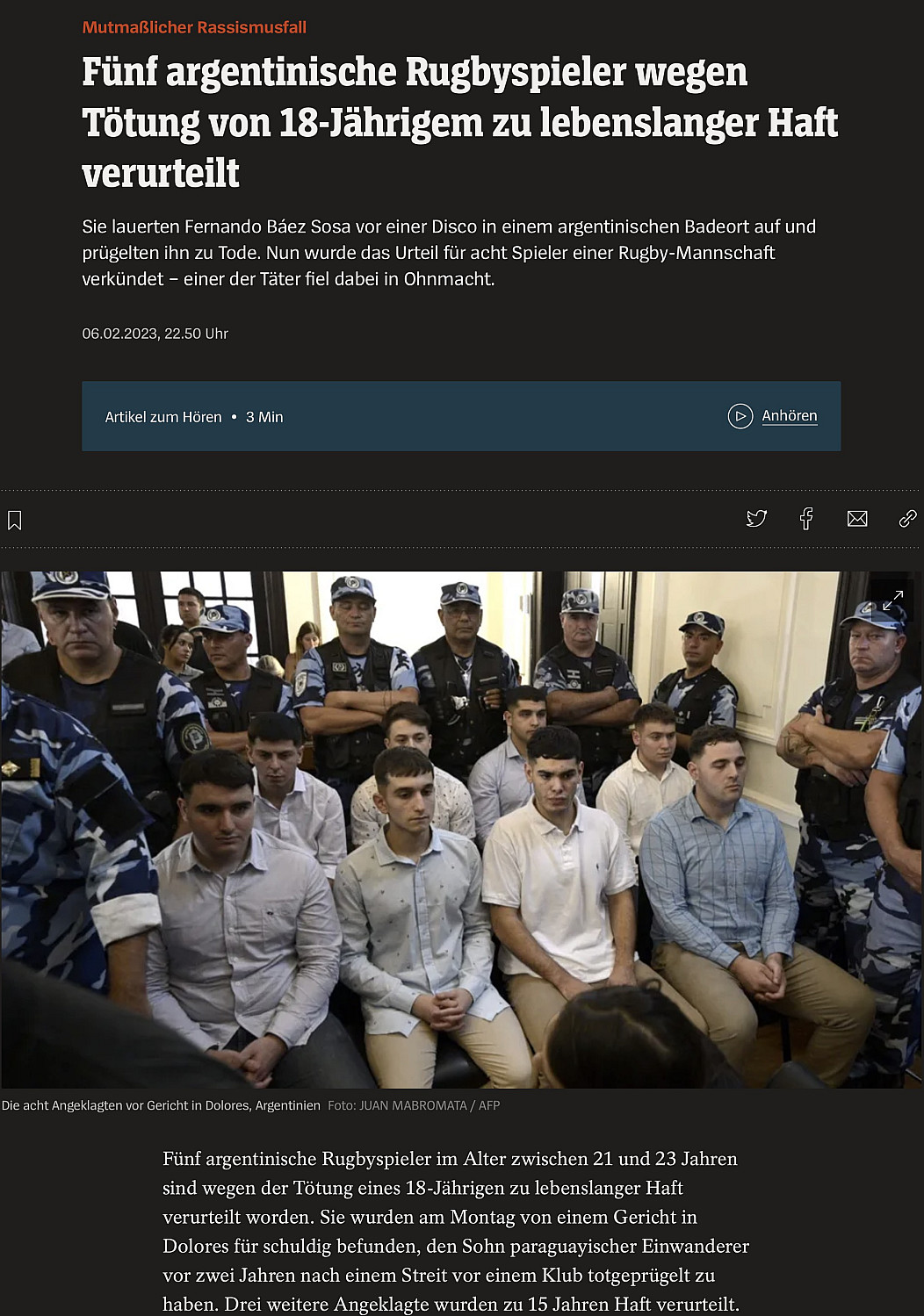Viewport: 924px width, 1316px height.
Task: Copy the article link with the chain icon
Action: click(x=907, y=519)
